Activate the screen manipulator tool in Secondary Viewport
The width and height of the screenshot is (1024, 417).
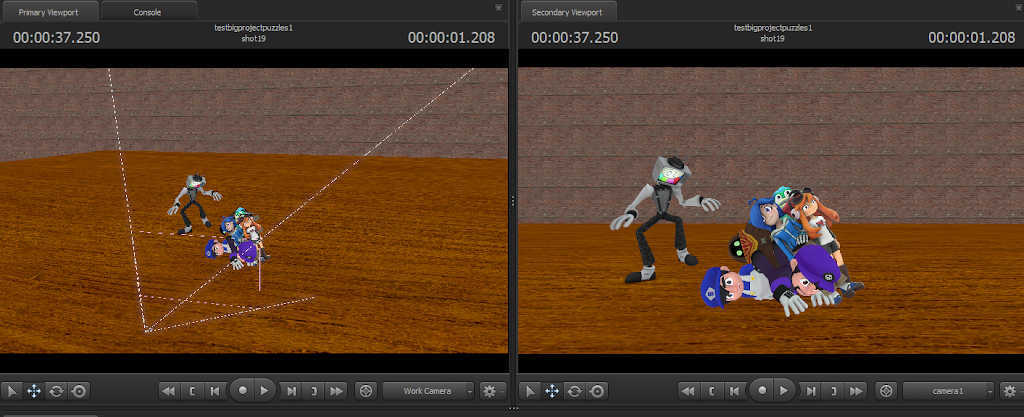597,391
